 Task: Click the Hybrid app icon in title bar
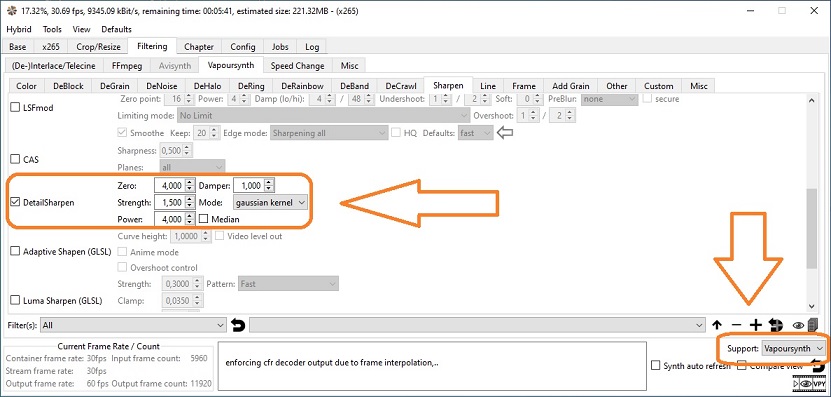(11, 11)
